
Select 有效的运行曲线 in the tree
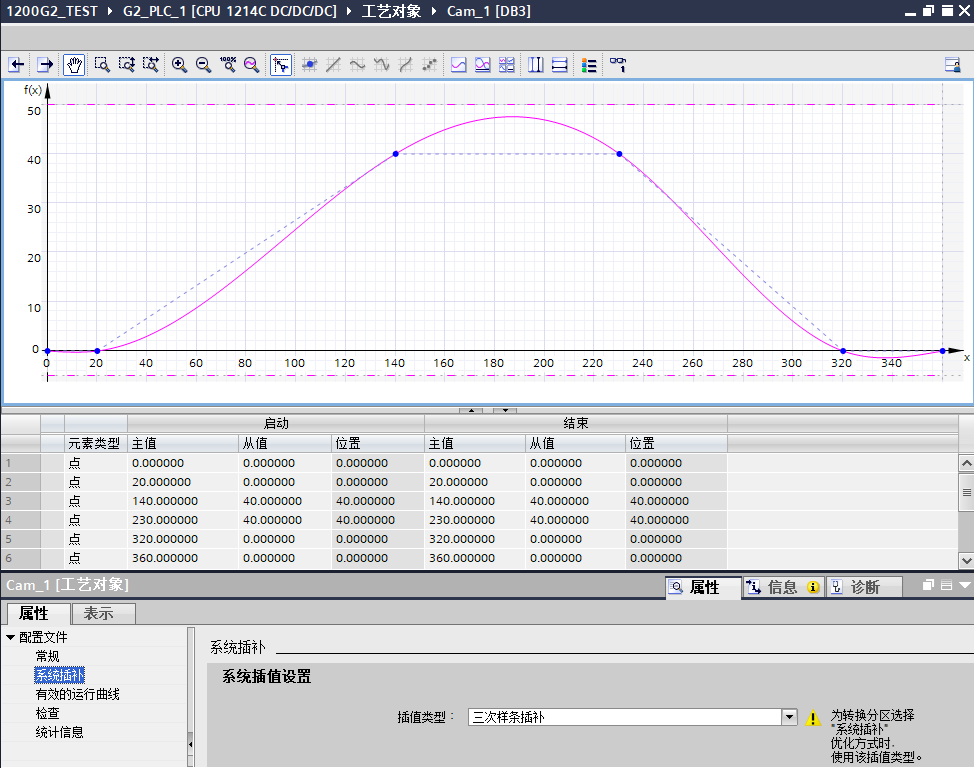77,694
